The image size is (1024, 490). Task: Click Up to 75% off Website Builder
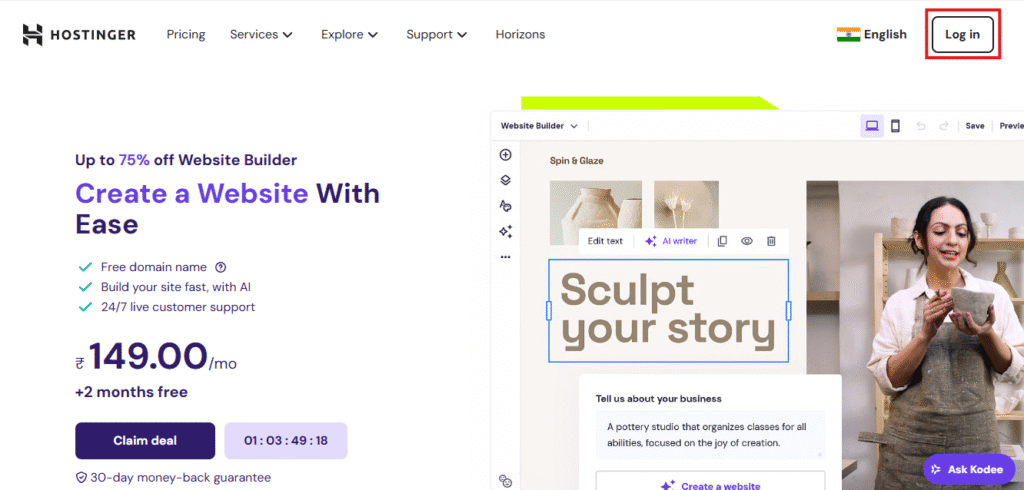tap(186, 159)
